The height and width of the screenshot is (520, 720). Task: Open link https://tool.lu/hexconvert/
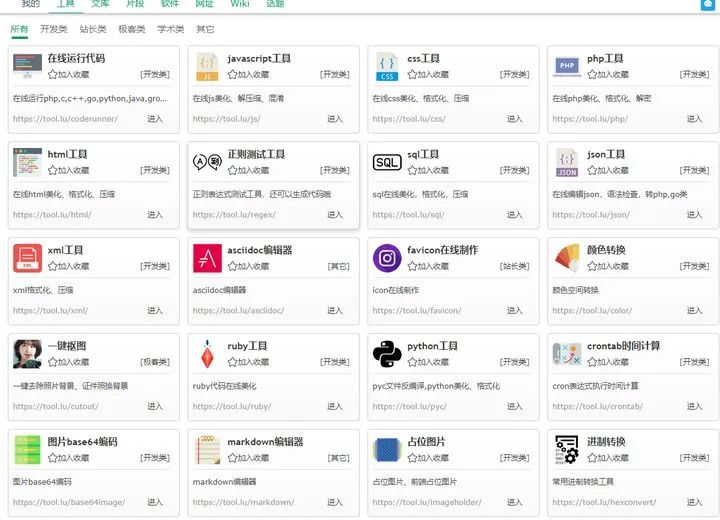[604, 502]
